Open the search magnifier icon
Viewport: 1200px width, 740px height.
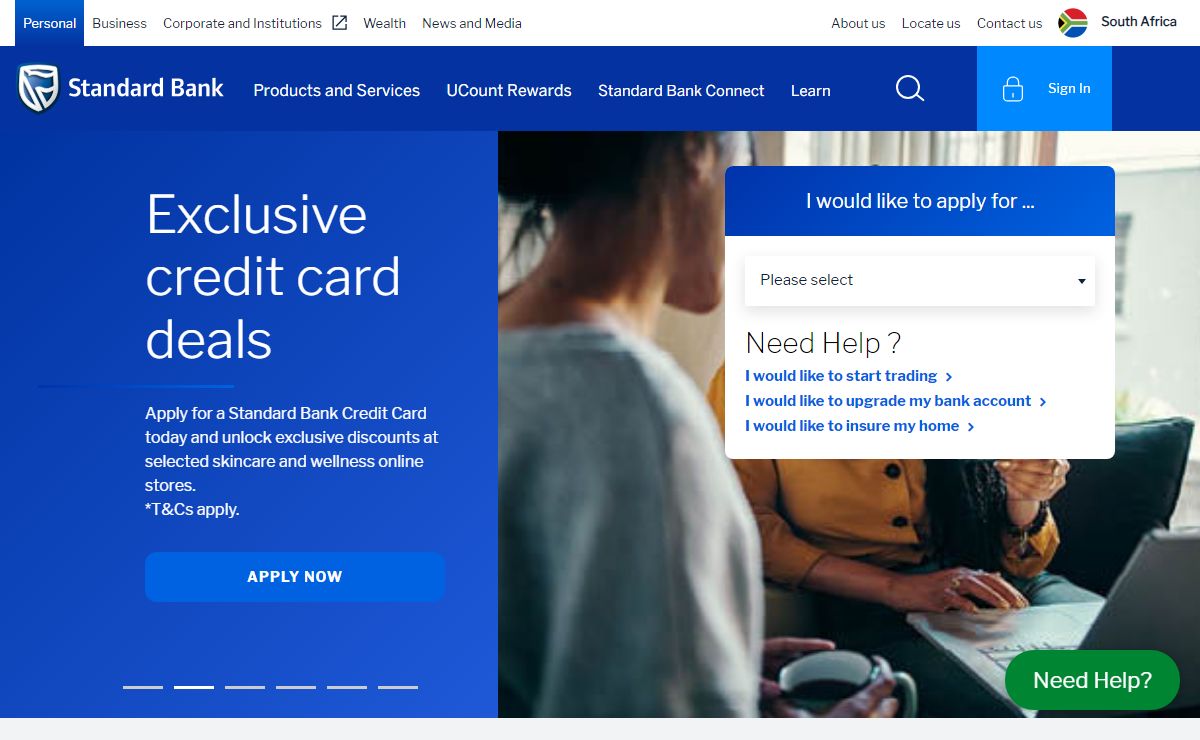(x=910, y=89)
